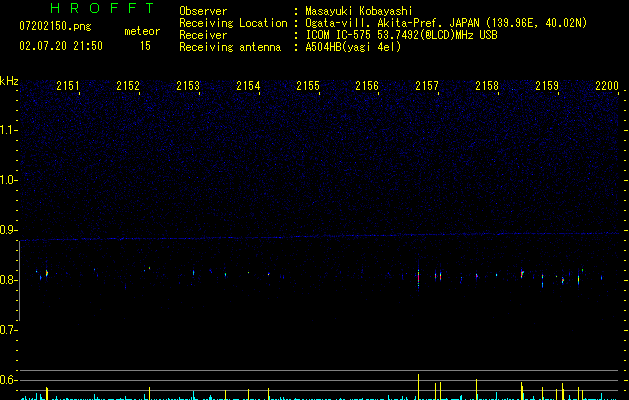The height and width of the screenshot is (400, 629).
Task: Click the HROFFT title text
Action: pos(103,8)
